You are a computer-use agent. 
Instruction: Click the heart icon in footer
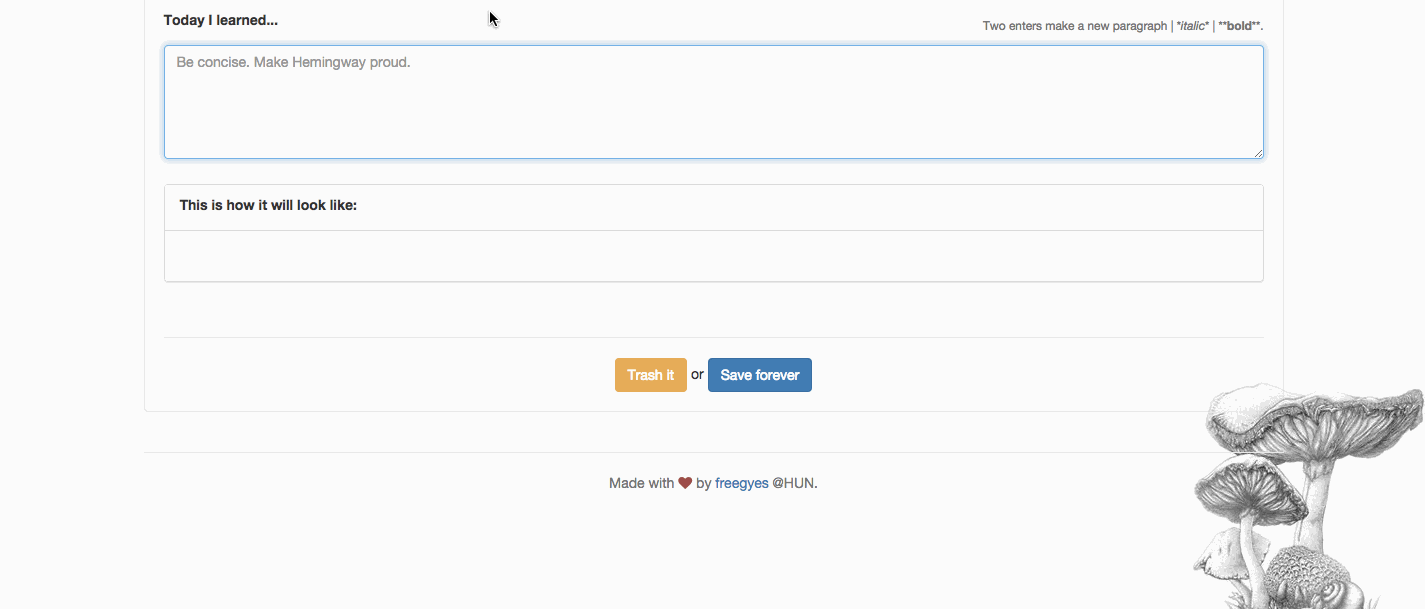tap(685, 483)
